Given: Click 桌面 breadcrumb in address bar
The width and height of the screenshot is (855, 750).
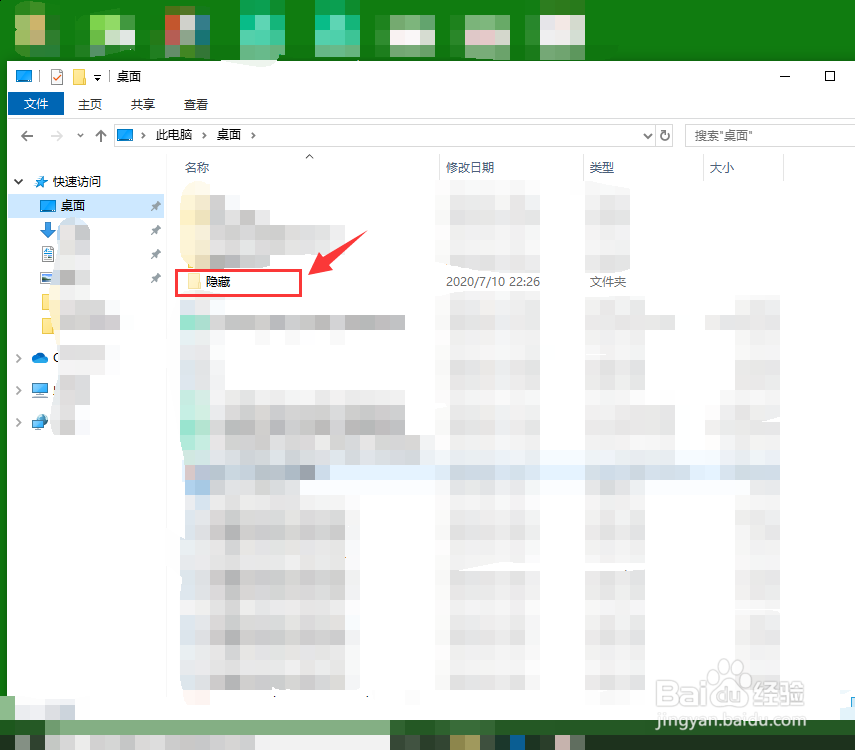Looking at the screenshot, I should tap(229, 135).
